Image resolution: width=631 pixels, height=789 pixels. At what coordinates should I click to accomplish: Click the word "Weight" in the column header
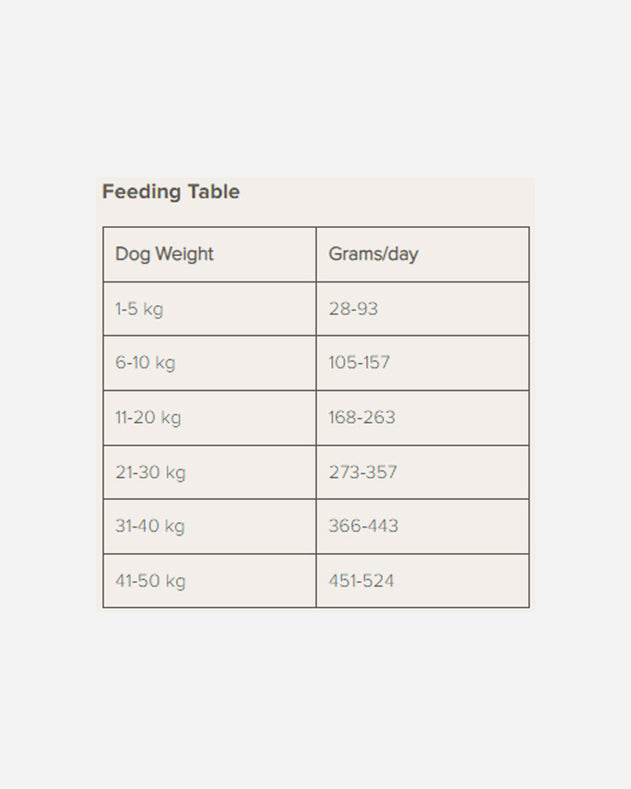point(183,254)
